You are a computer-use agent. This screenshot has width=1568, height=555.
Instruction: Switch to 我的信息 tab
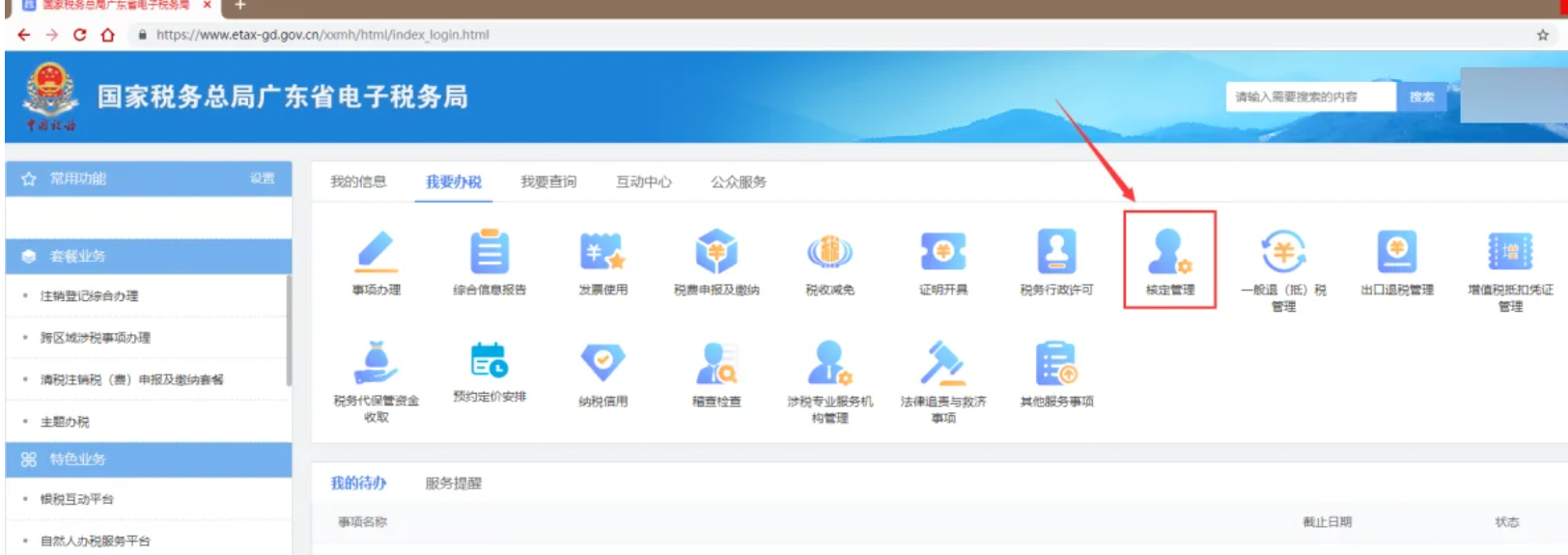point(358,181)
